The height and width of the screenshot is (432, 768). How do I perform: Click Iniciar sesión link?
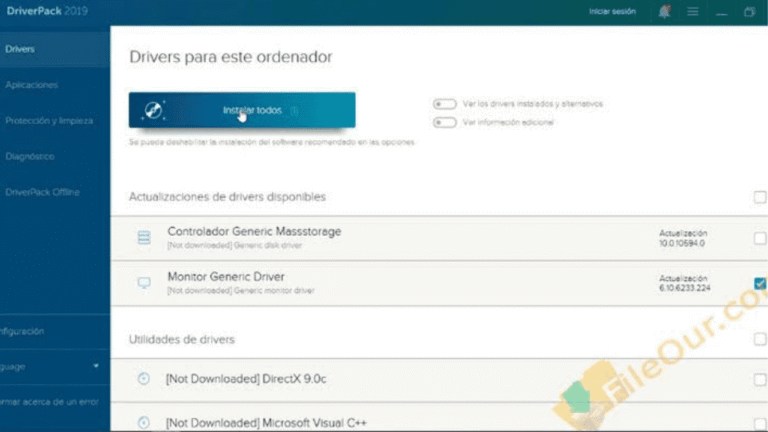(x=612, y=11)
